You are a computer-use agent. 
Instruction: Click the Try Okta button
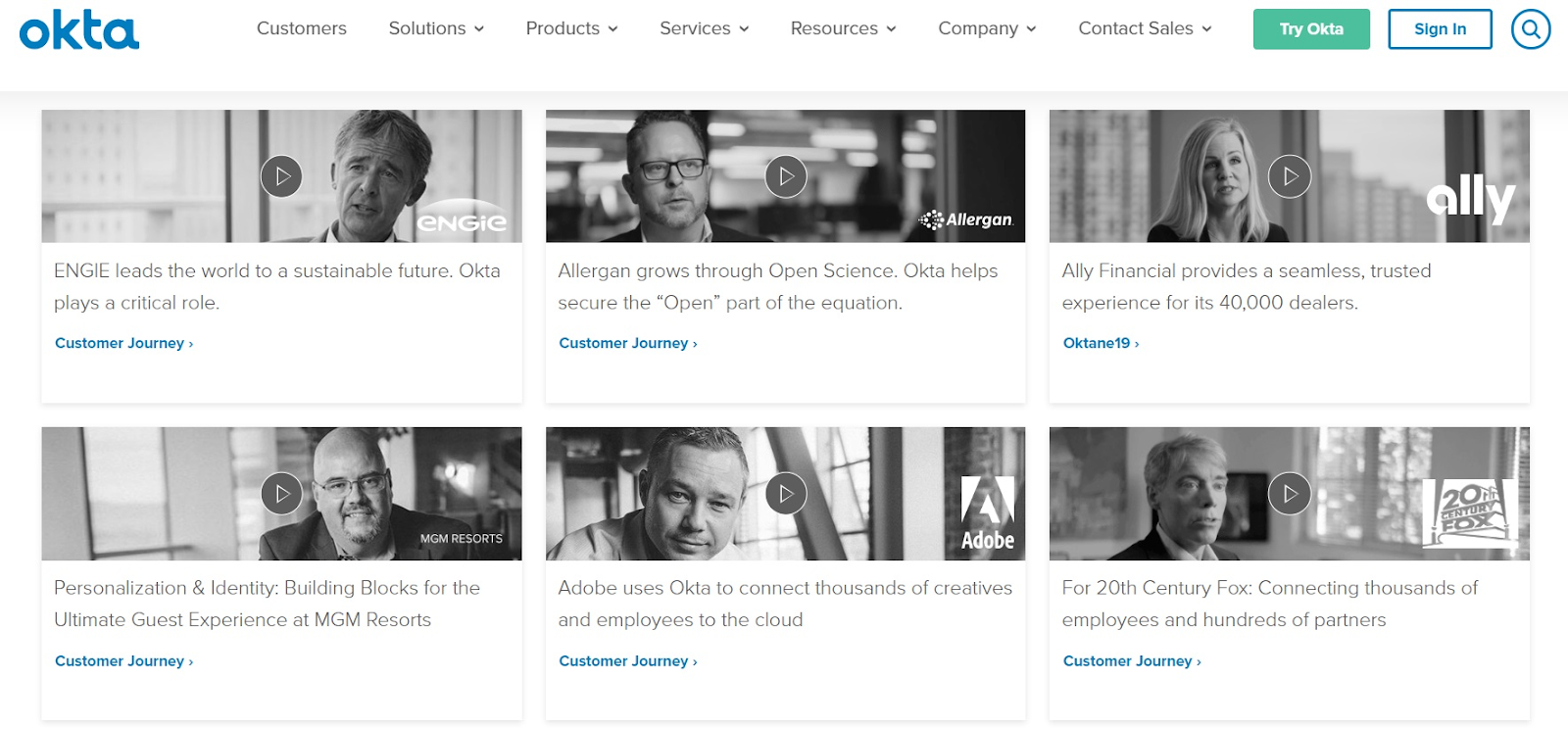point(1311,29)
